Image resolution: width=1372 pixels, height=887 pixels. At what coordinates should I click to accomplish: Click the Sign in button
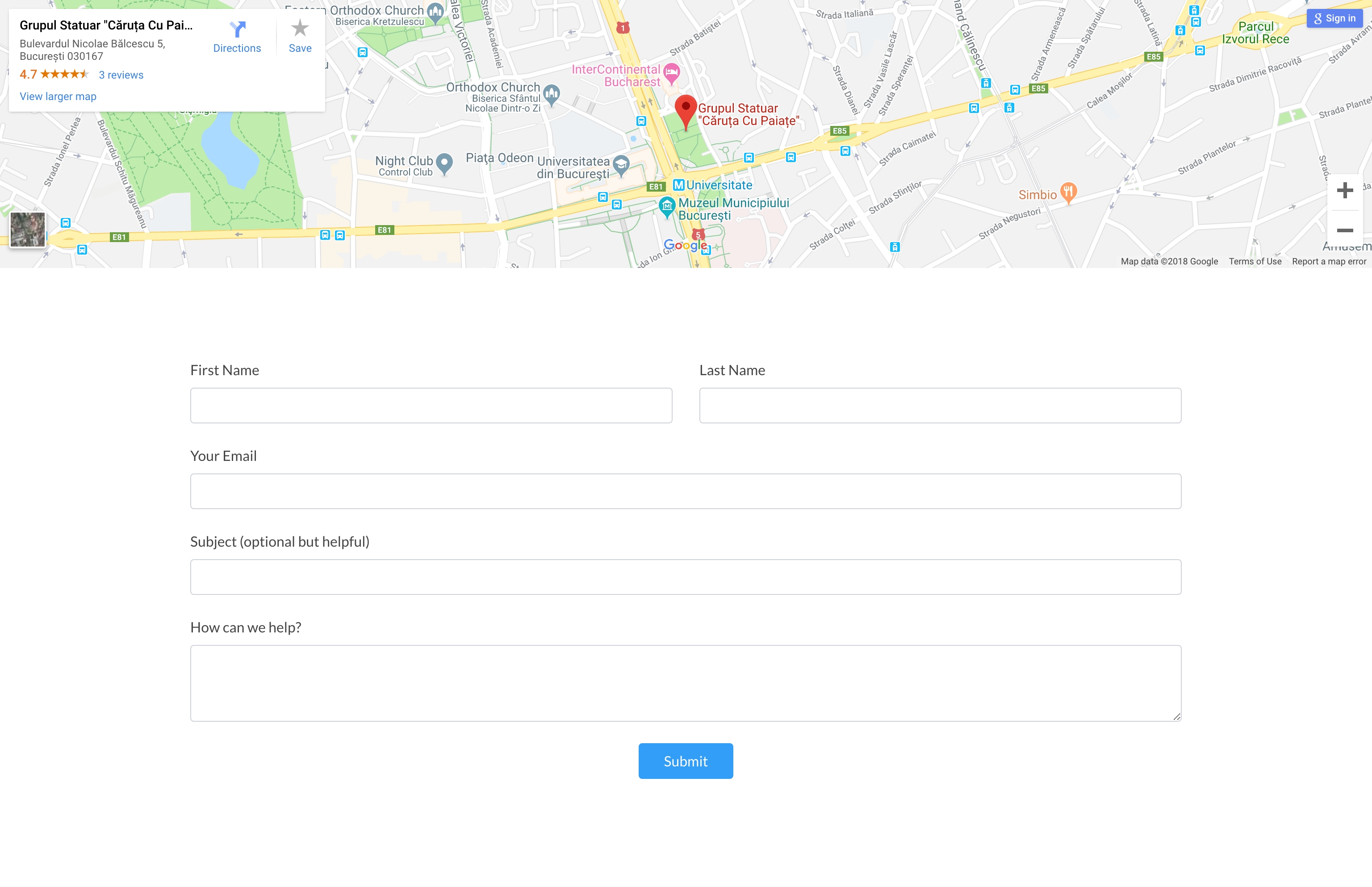pyautogui.click(x=1334, y=18)
